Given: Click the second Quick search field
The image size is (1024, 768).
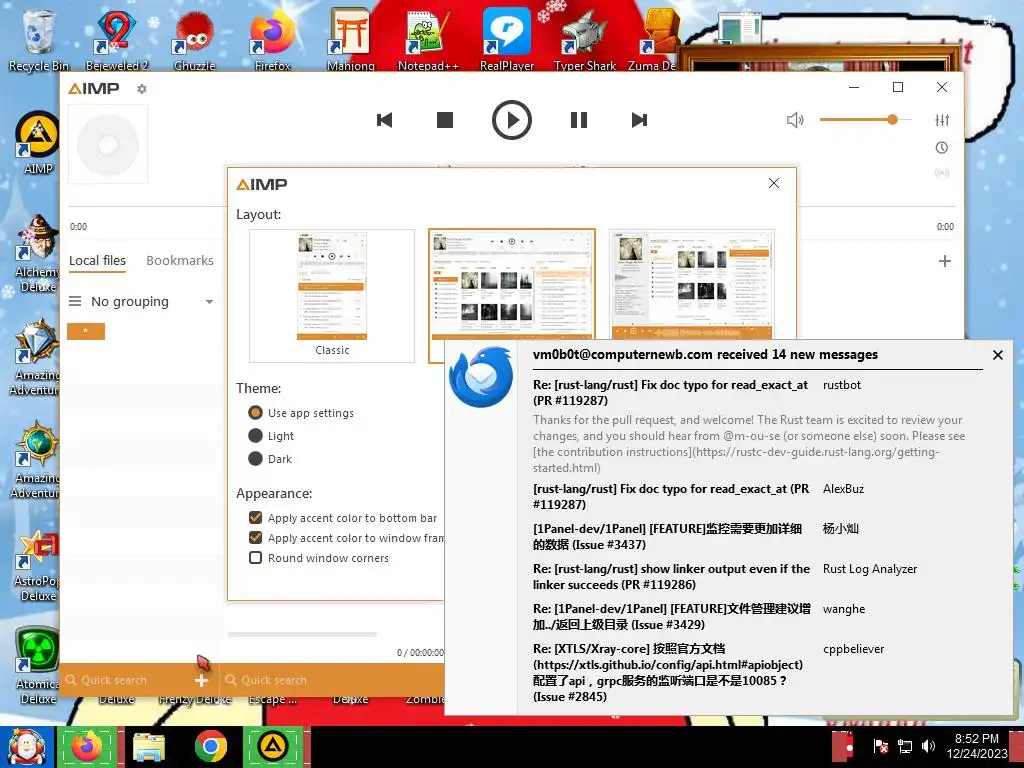Looking at the screenshot, I should click(x=333, y=680).
